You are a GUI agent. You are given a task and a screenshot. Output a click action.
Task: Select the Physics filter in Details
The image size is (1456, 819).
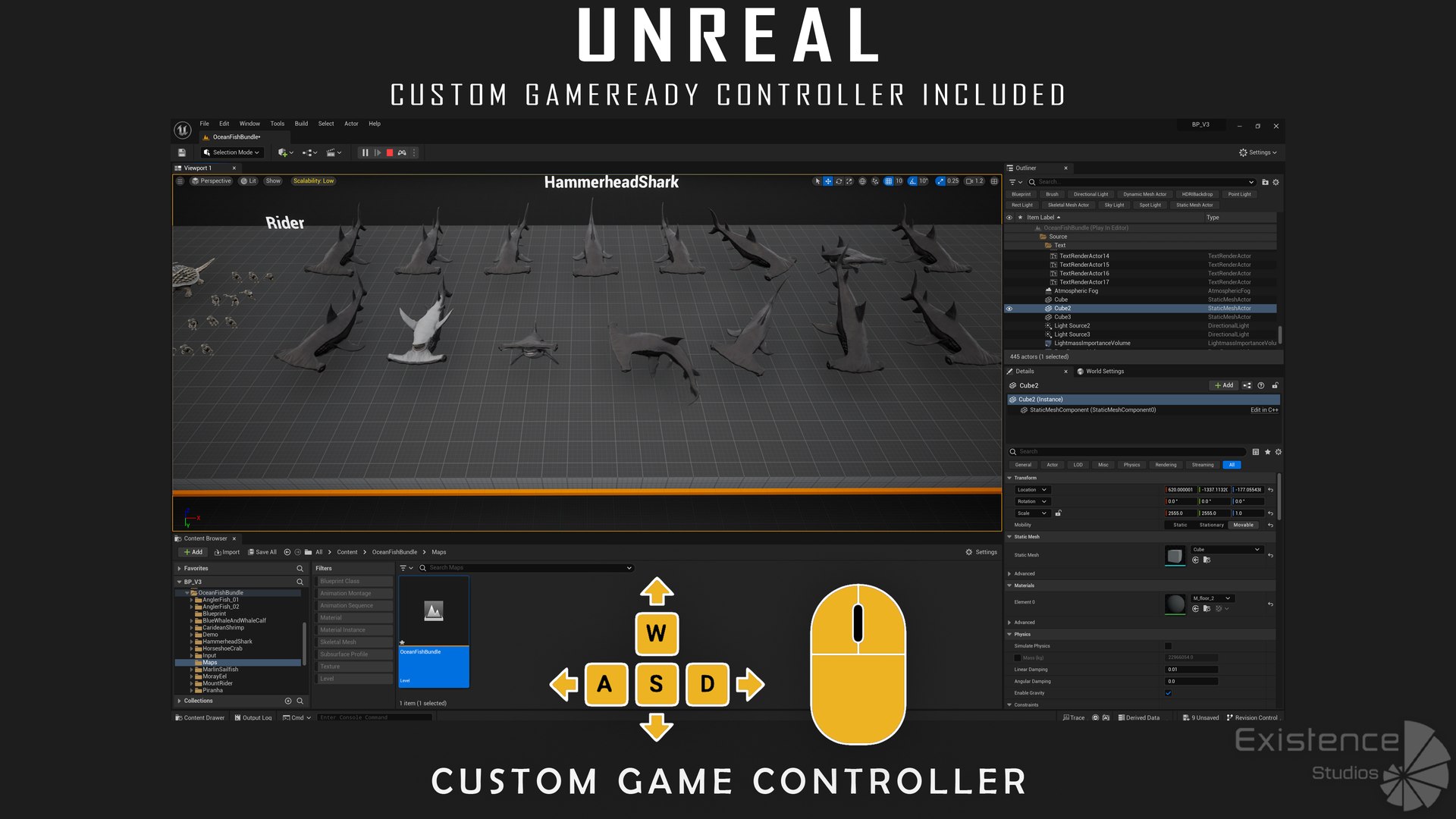point(1131,465)
